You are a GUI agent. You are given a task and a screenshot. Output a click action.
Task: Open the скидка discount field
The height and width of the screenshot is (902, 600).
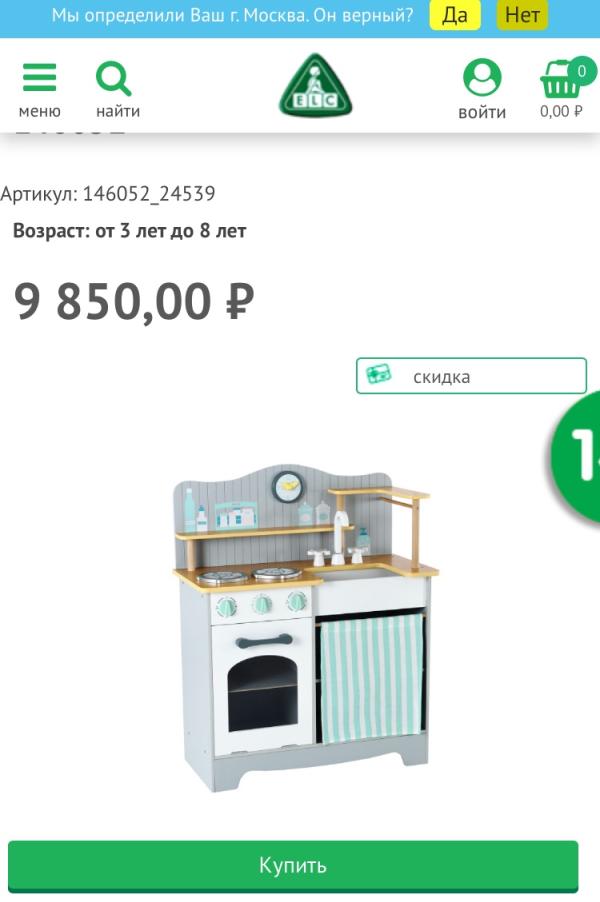[x=471, y=376]
